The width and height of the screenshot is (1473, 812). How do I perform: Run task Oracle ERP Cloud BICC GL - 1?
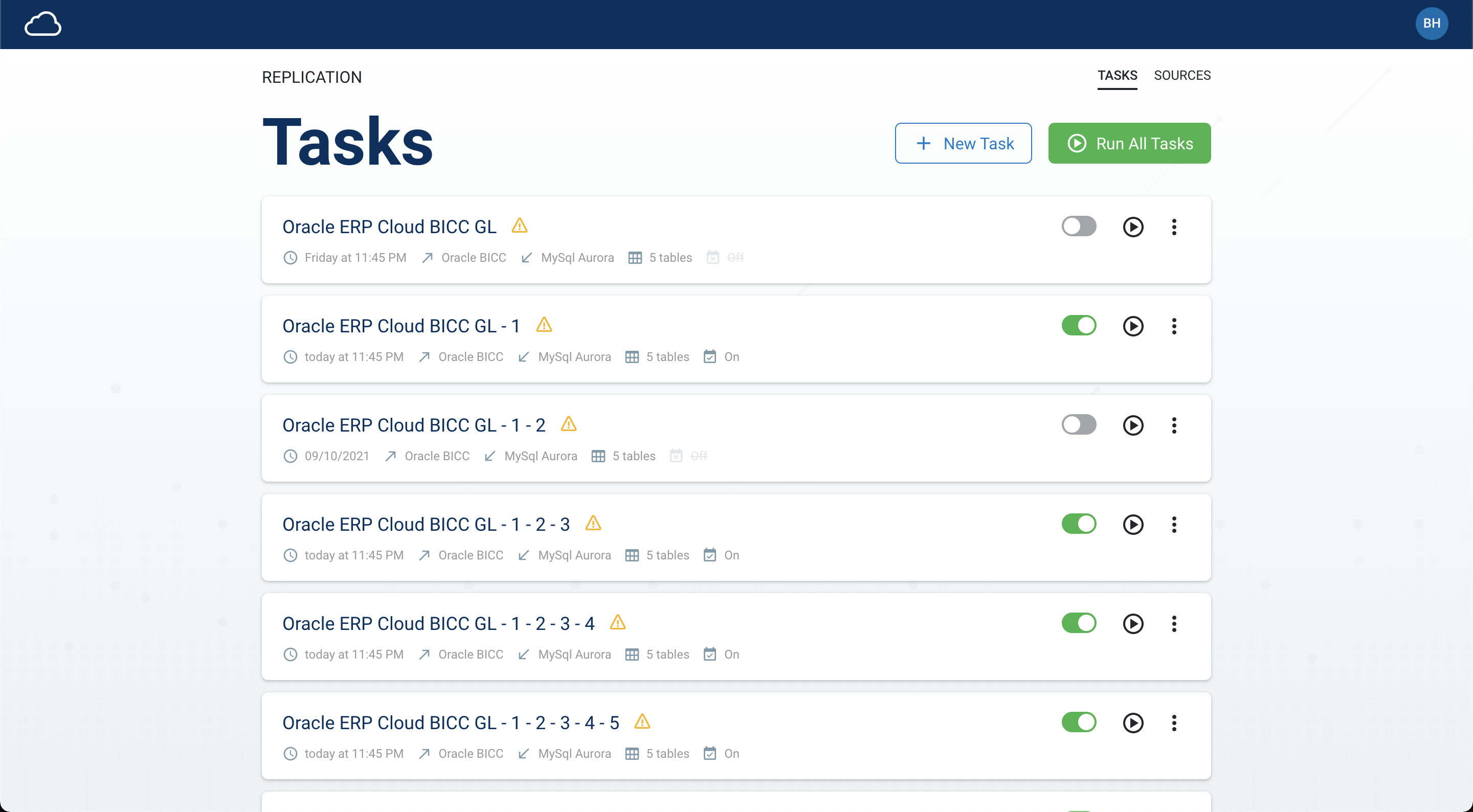(1133, 326)
